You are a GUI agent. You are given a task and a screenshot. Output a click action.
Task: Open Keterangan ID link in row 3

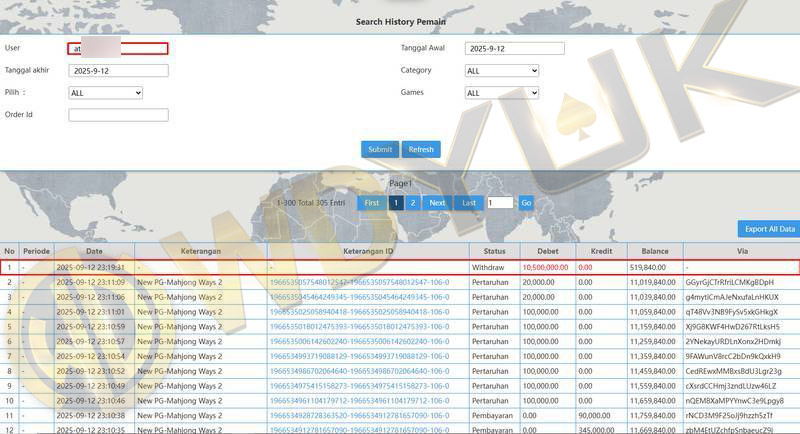point(359,297)
